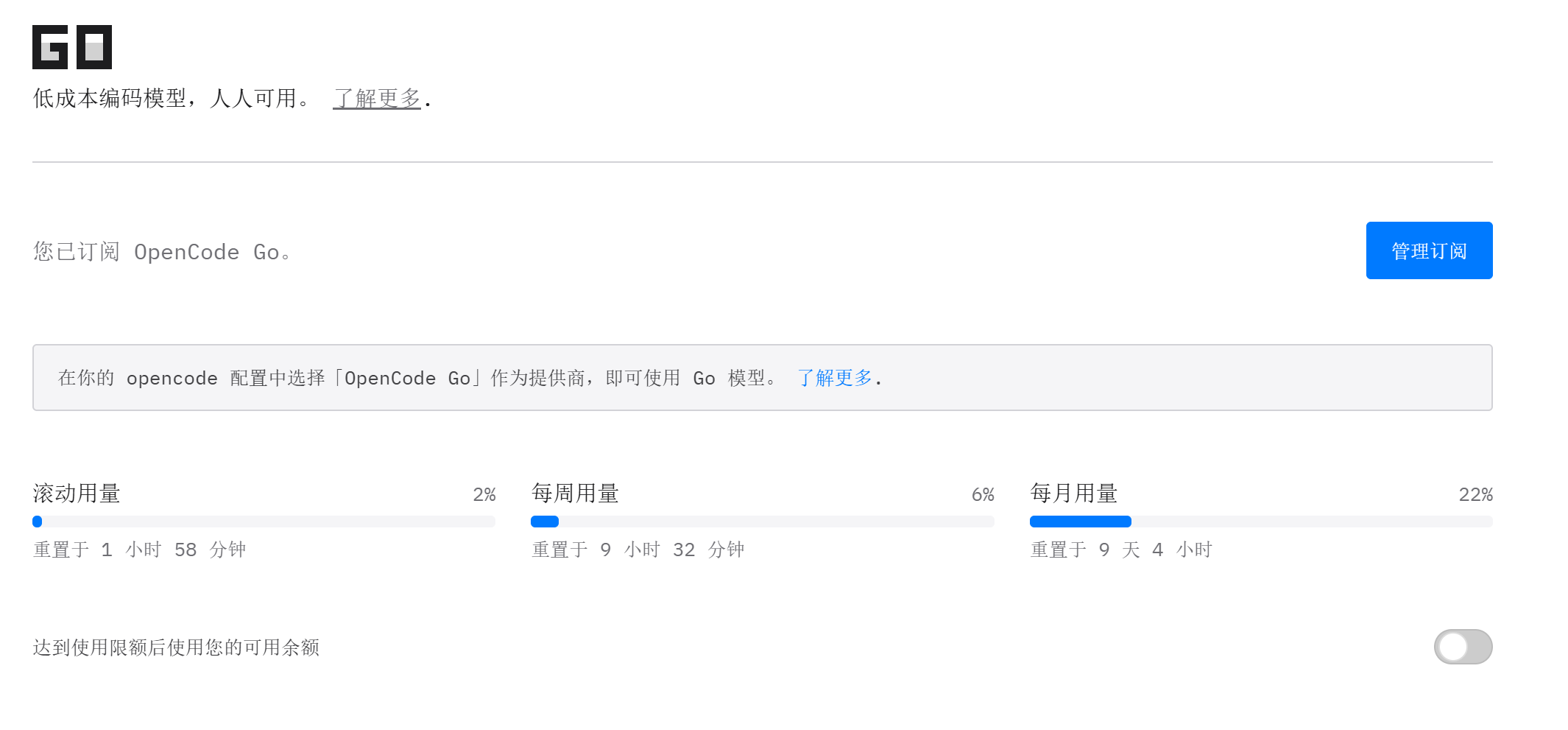Image resolution: width=1568 pixels, height=730 pixels.
Task: Click the 管理订阅 button
Action: pyautogui.click(x=1429, y=250)
